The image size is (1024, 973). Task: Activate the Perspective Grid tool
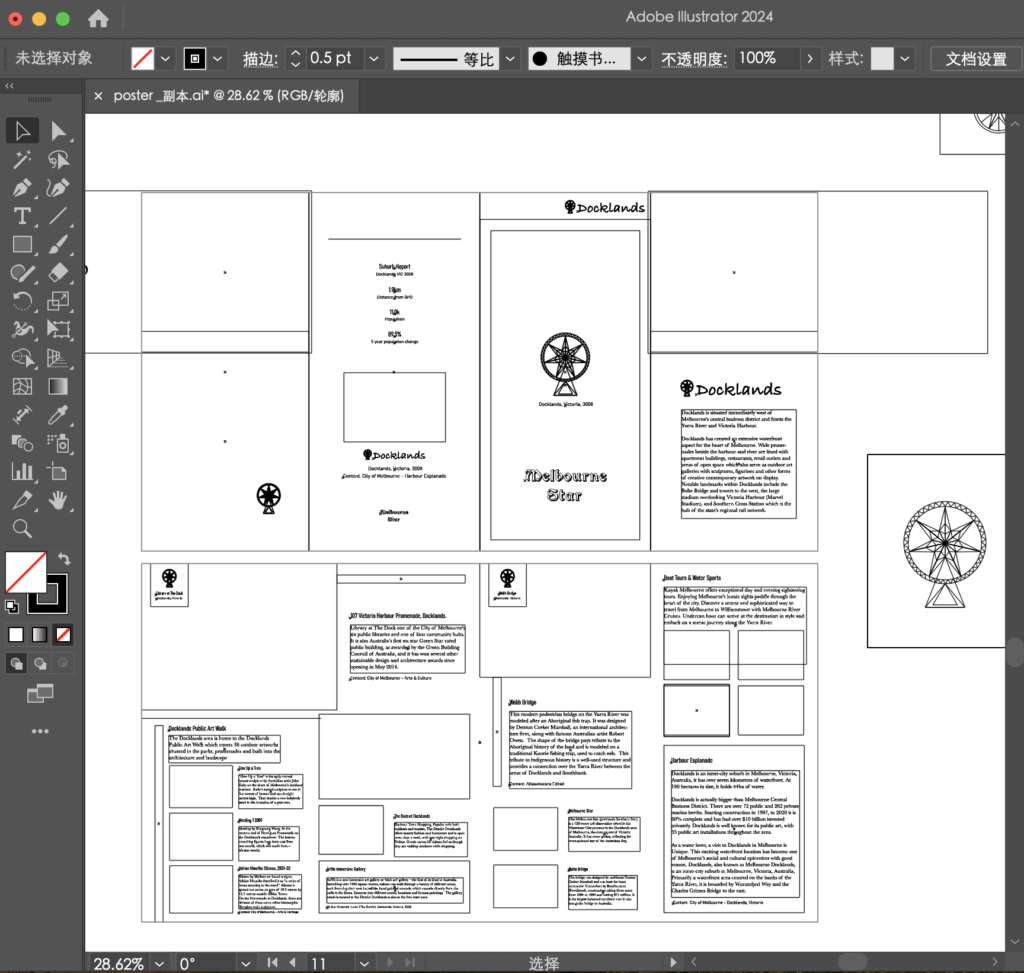click(59, 358)
